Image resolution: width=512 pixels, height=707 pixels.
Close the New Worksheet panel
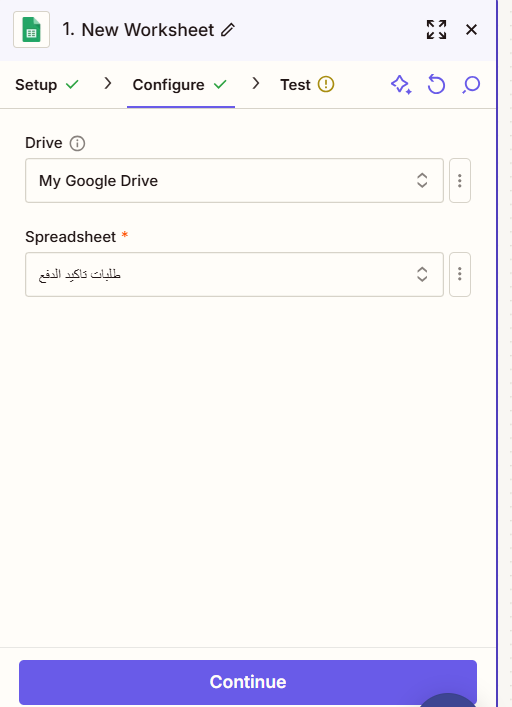[x=471, y=30]
